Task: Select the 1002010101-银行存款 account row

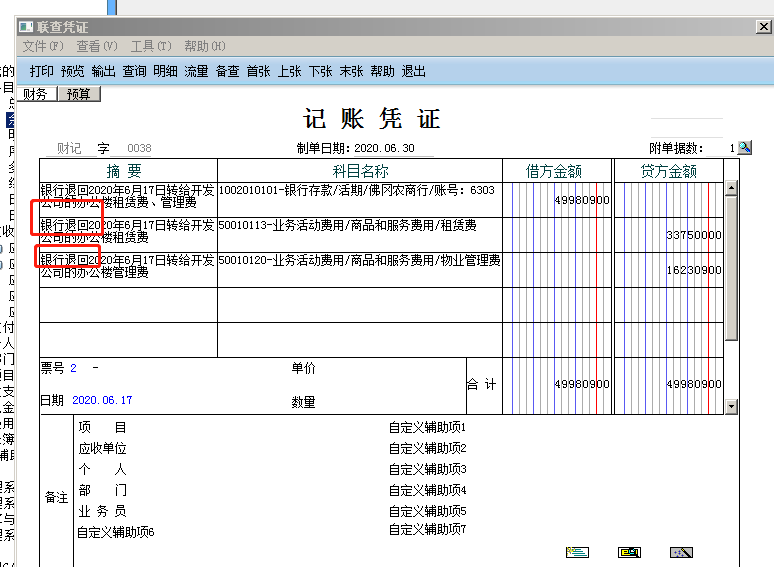Action: point(360,200)
